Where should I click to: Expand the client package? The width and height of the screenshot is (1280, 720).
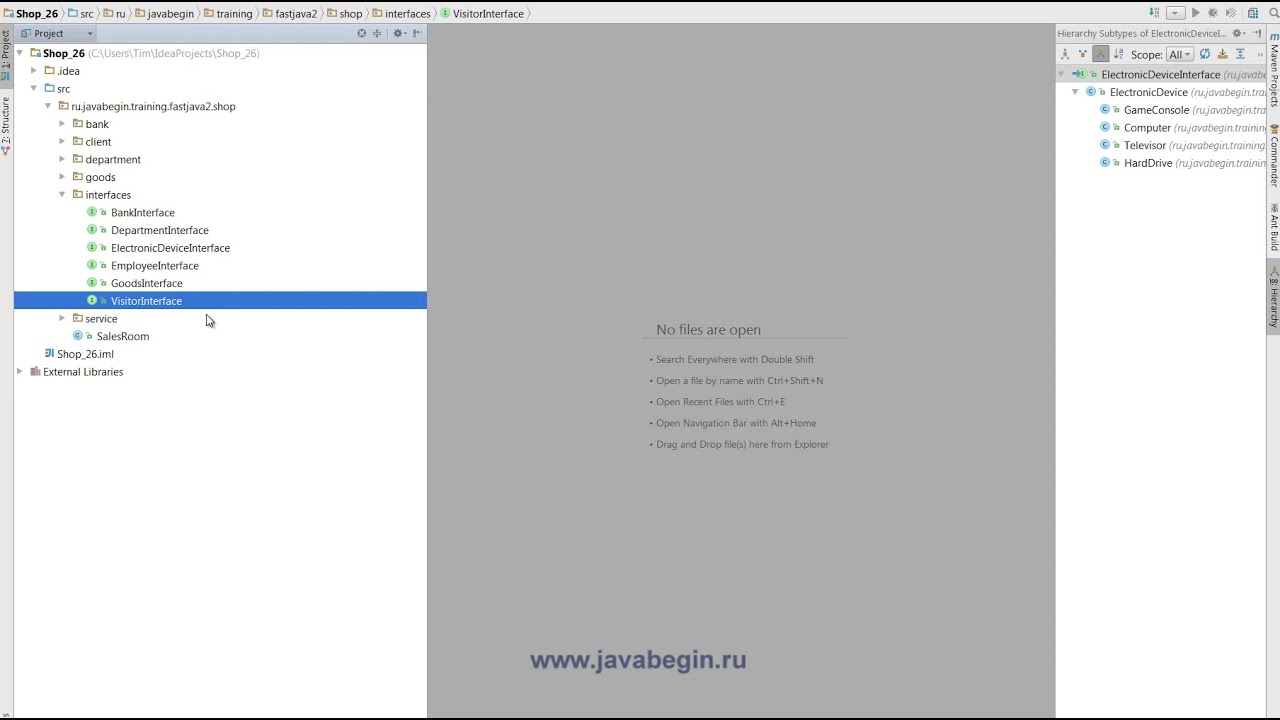click(62, 141)
